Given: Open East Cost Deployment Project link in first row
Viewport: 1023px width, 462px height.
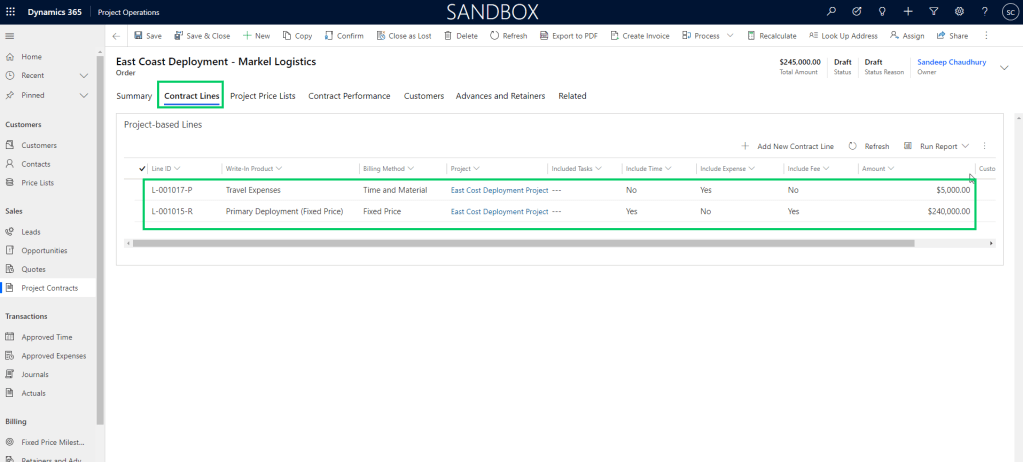Looking at the screenshot, I should tap(499, 189).
